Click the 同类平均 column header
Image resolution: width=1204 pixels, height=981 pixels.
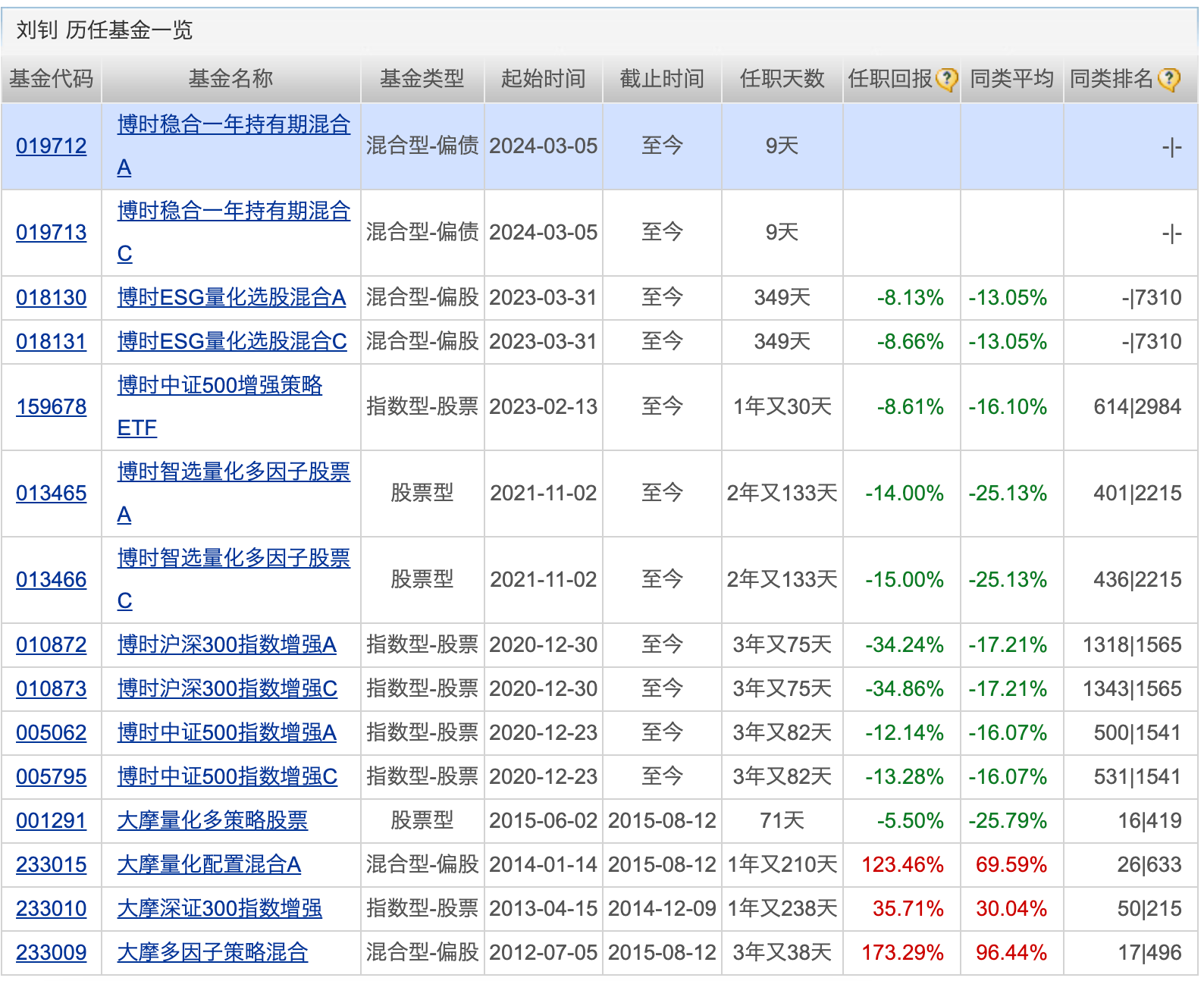click(1011, 79)
